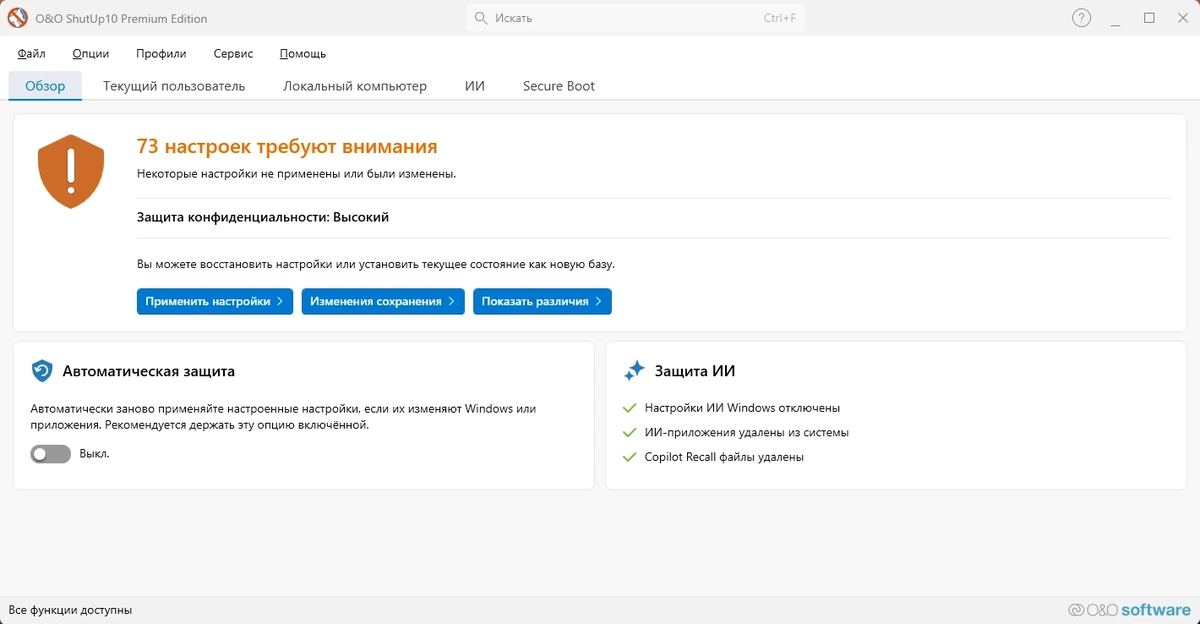Open the Помощь menu
The image size is (1200, 624).
[303, 54]
